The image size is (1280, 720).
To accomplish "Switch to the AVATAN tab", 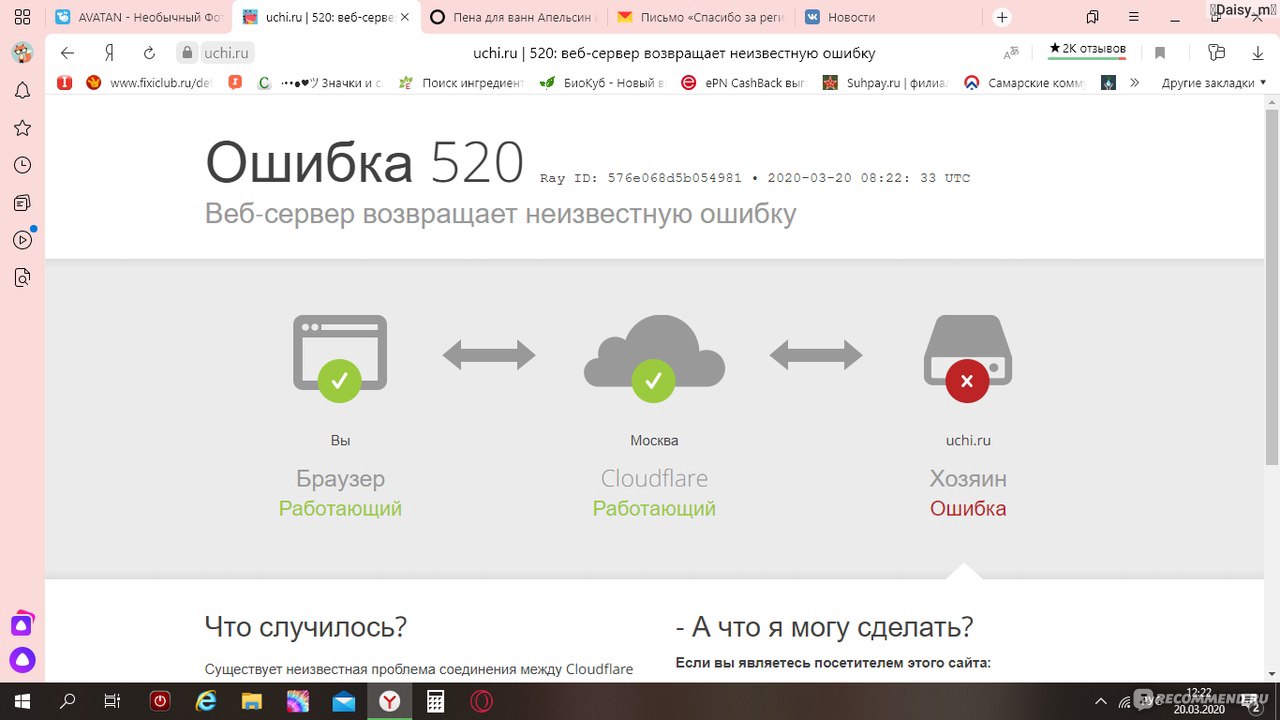I will point(137,17).
